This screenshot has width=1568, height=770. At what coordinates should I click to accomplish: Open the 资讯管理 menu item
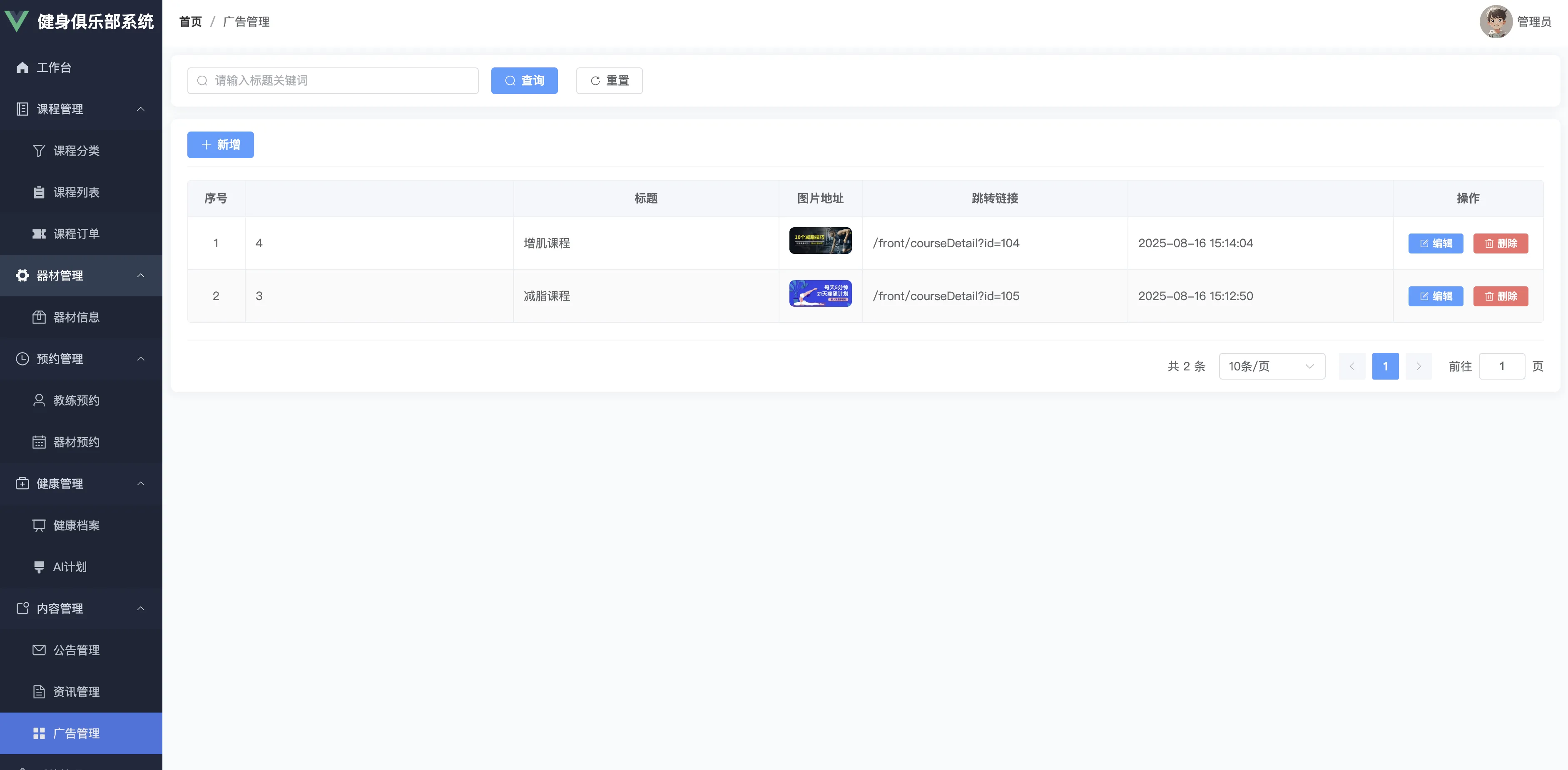pos(76,692)
